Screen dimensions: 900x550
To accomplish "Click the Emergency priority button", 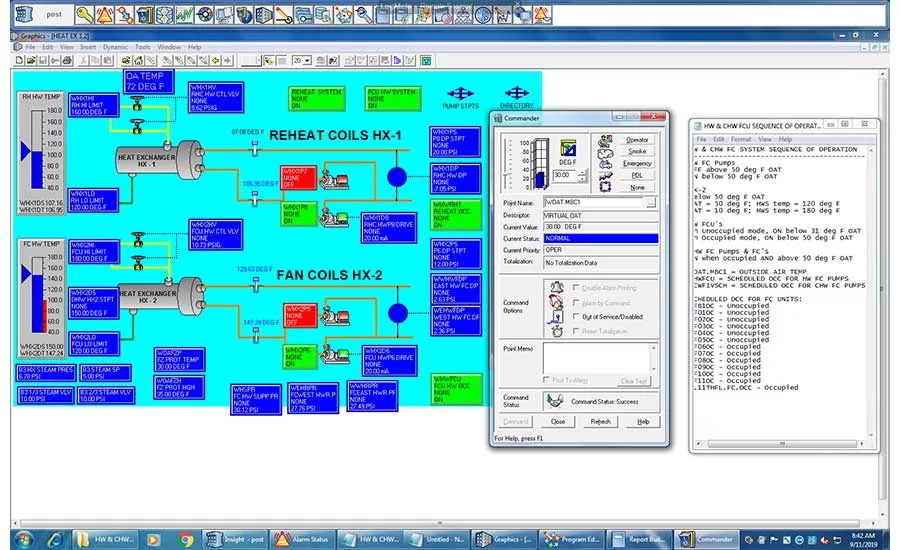I will click(x=637, y=164).
